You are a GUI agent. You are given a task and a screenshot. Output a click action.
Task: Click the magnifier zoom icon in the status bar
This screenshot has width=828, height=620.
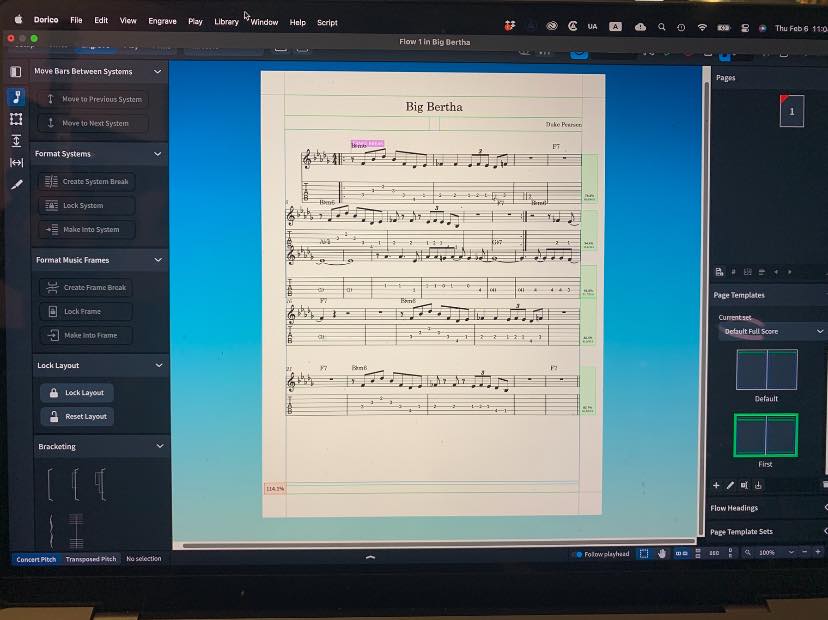[748, 552]
